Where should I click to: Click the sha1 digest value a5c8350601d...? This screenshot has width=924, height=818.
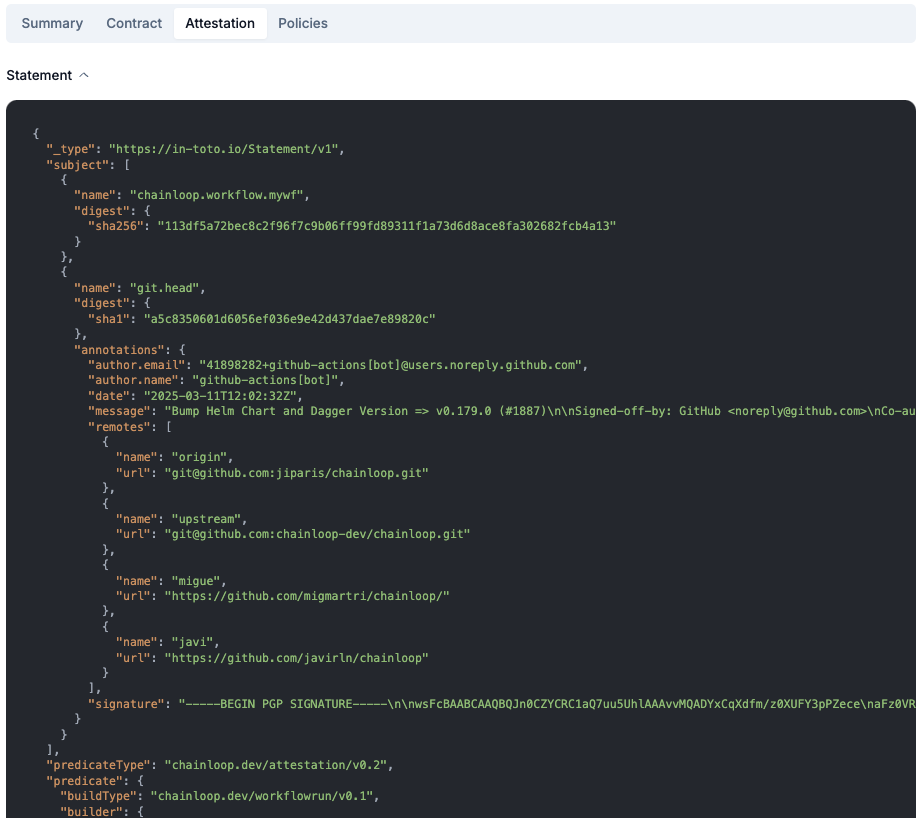click(289, 319)
